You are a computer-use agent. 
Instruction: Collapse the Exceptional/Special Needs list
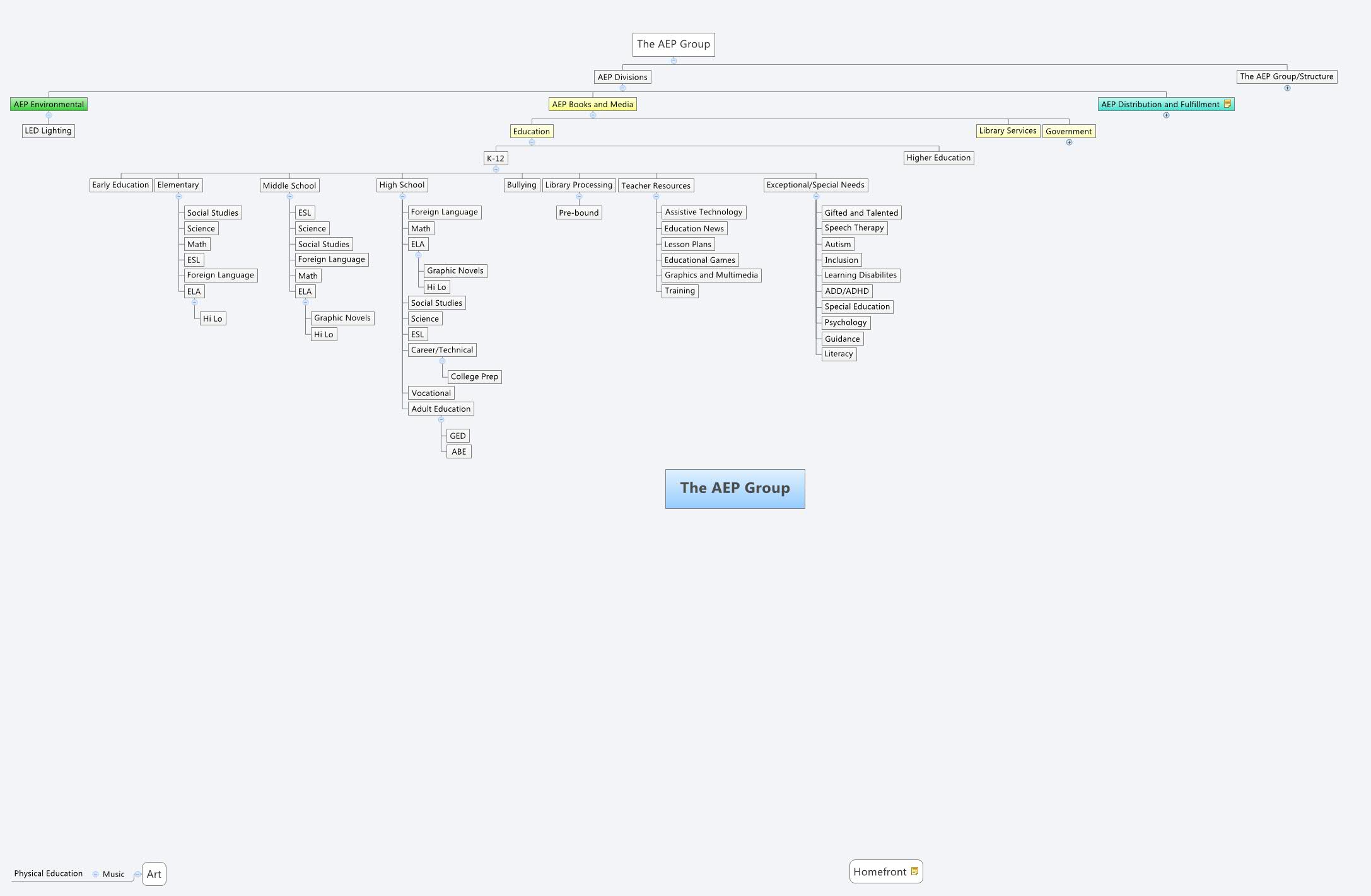coord(816,196)
